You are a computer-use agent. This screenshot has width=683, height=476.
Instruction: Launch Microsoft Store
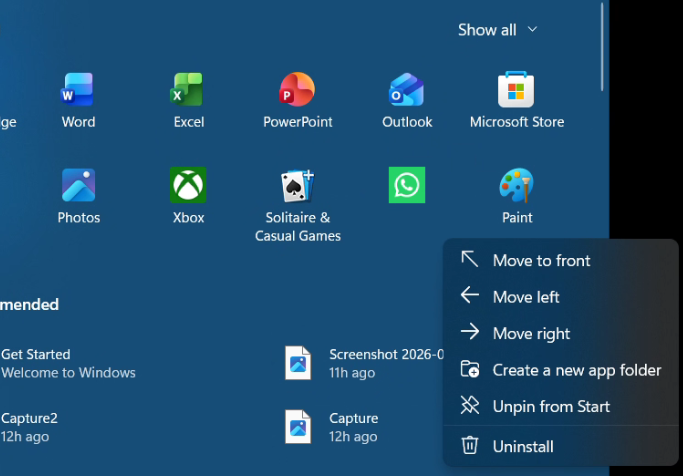click(x=517, y=101)
